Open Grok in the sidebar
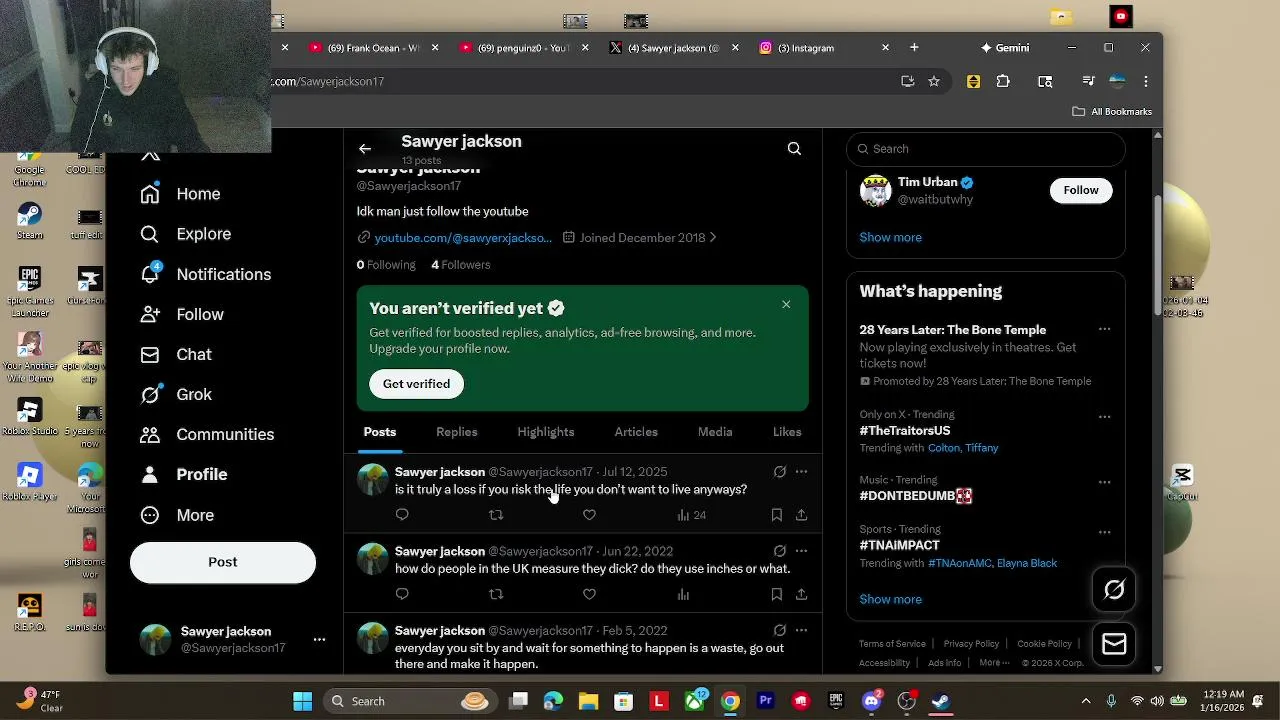 [176, 394]
